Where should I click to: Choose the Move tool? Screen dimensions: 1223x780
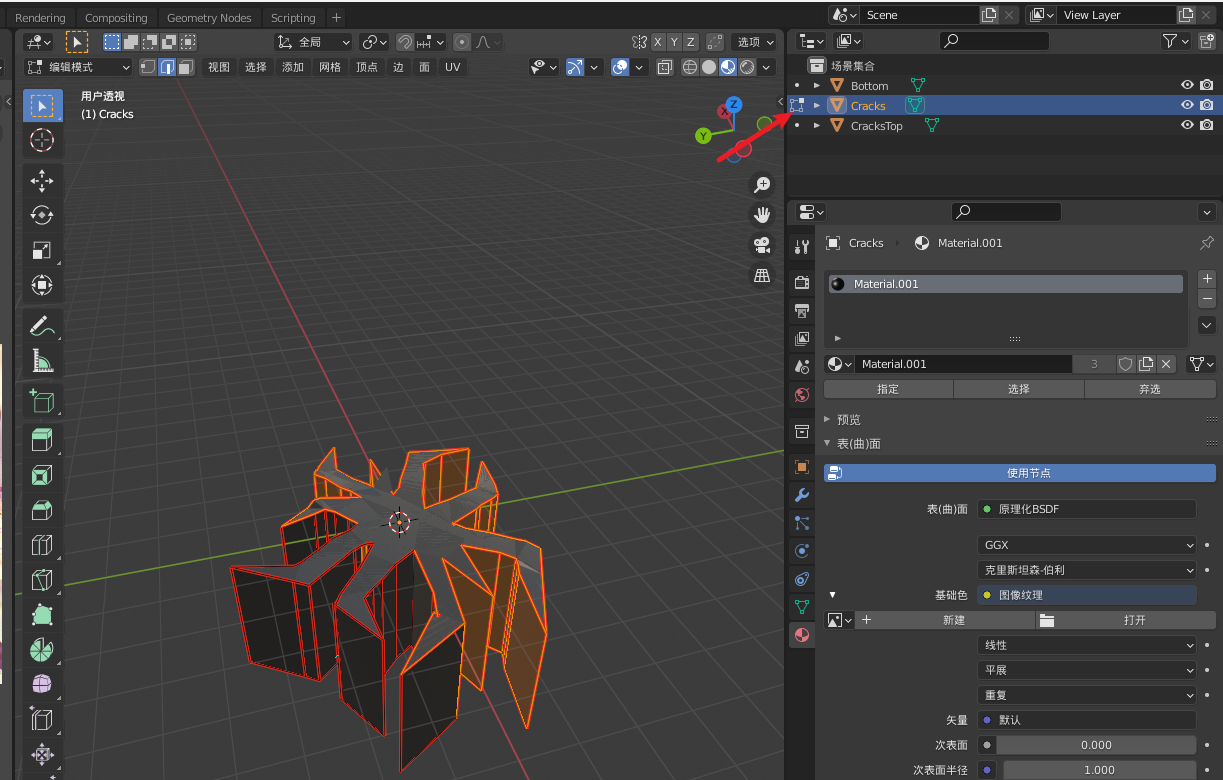pos(42,181)
